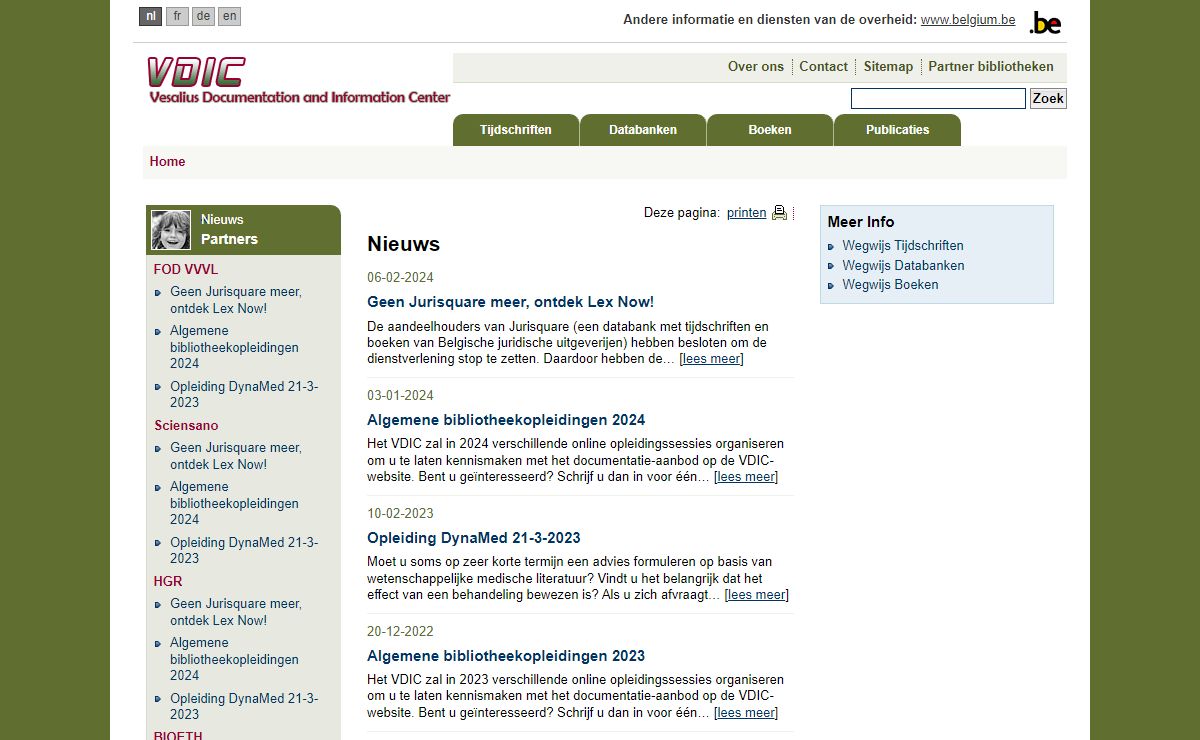Switch language to German (de)
Viewport: 1200px width, 740px height.
point(203,16)
